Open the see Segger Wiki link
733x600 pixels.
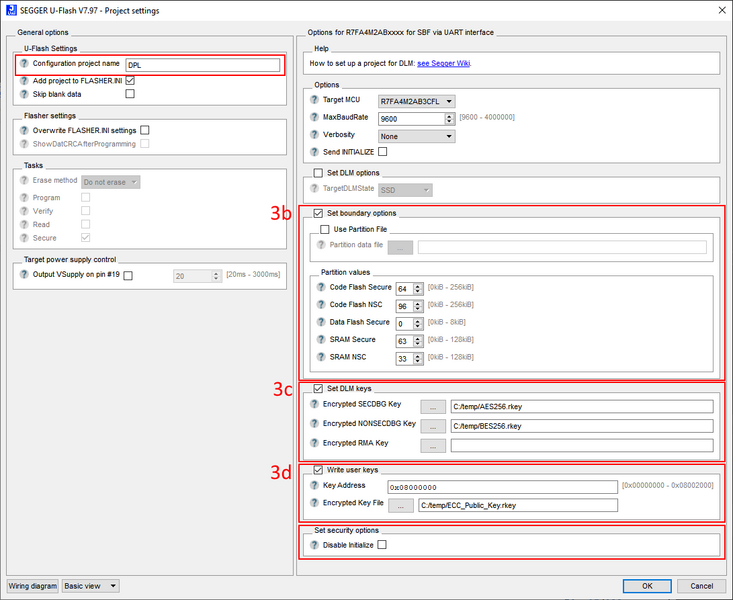point(444,63)
